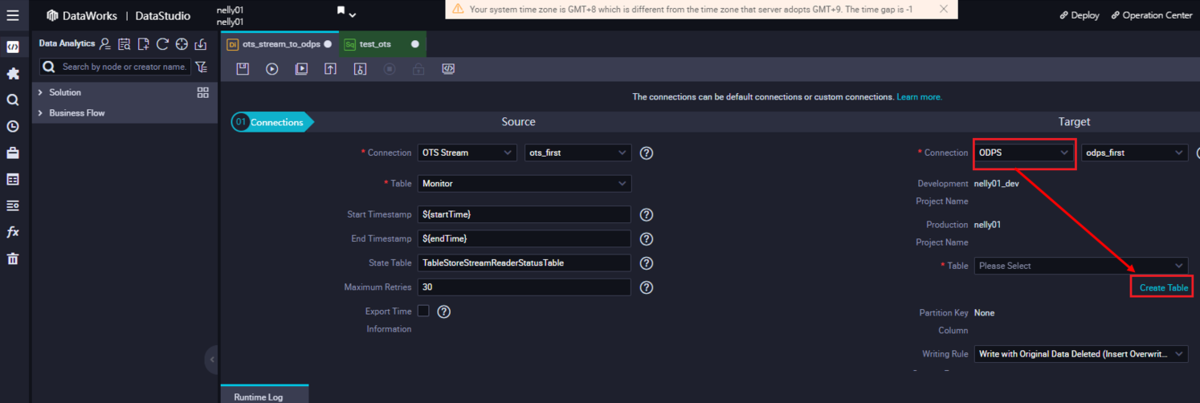The width and height of the screenshot is (1200, 403).
Task: Click help icon beside Maximum Retries
Action: tap(647, 287)
